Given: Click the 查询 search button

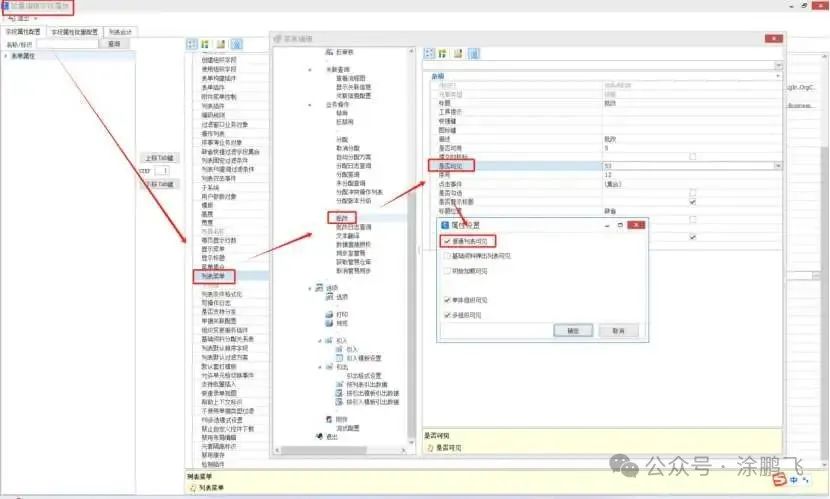Looking at the screenshot, I should 114,44.
